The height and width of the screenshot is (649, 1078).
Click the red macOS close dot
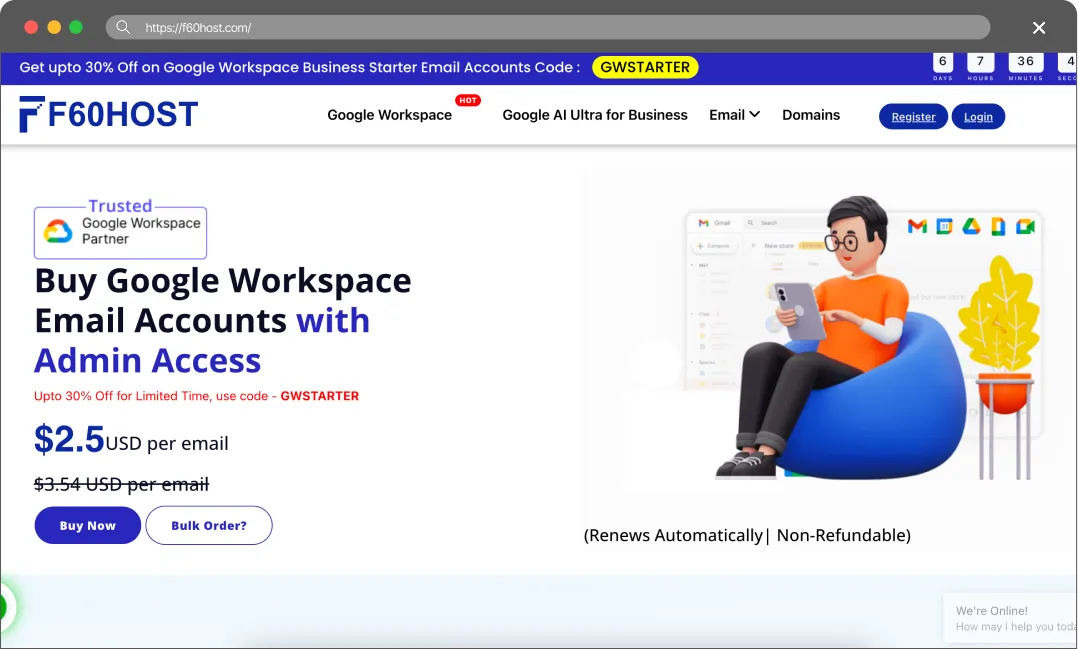(x=31, y=28)
